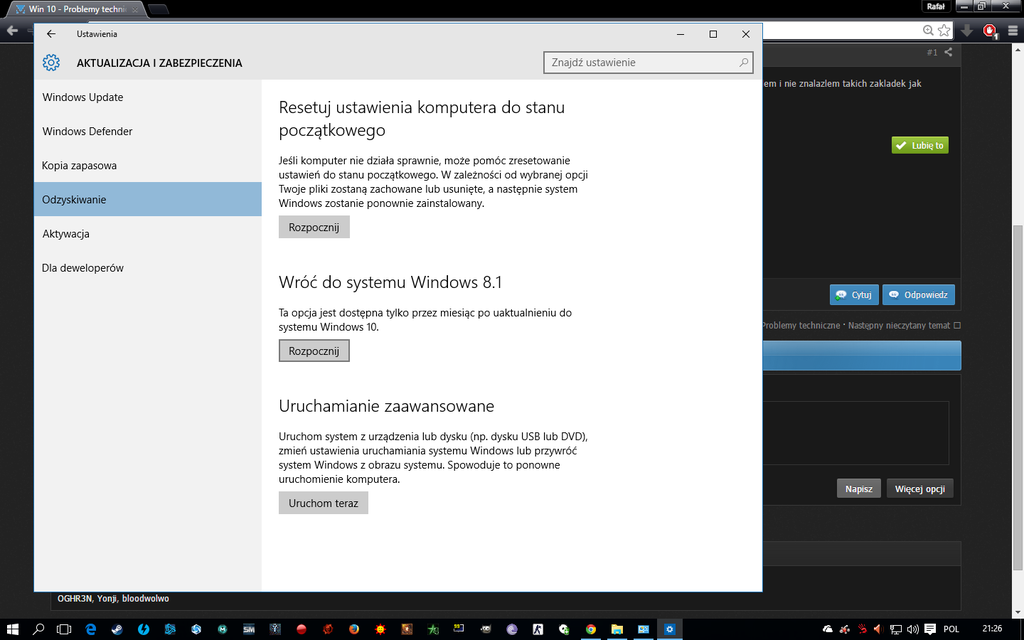Launch Microsoft Edge from the taskbar

91,630
